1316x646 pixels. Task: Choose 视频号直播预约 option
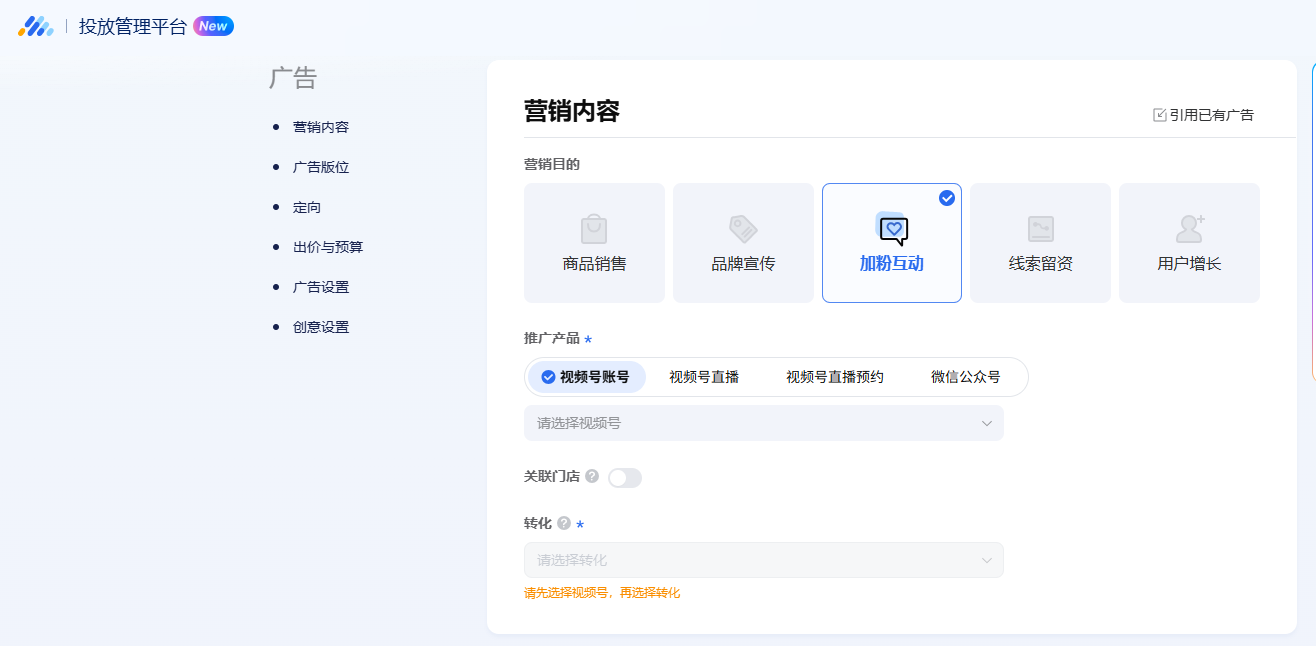click(x=834, y=377)
